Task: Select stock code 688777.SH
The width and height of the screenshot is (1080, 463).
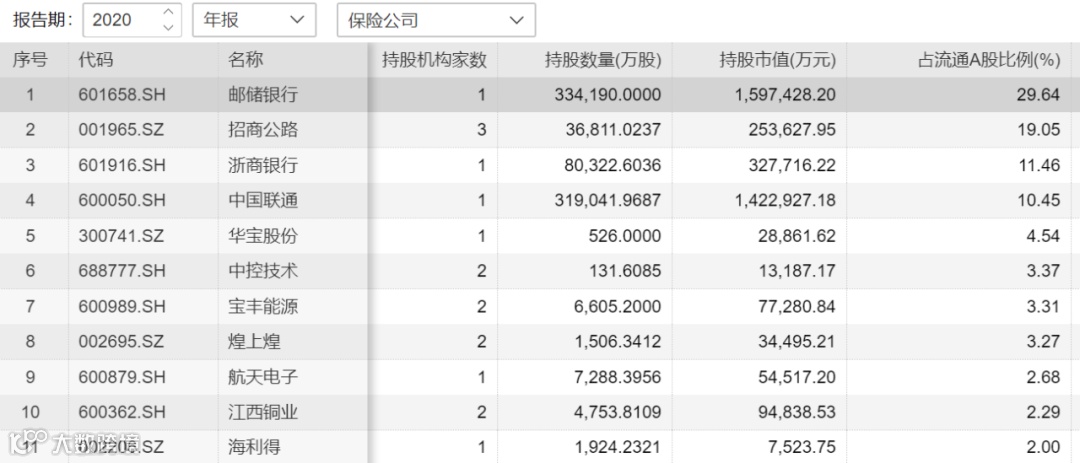Action: point(122,271)
